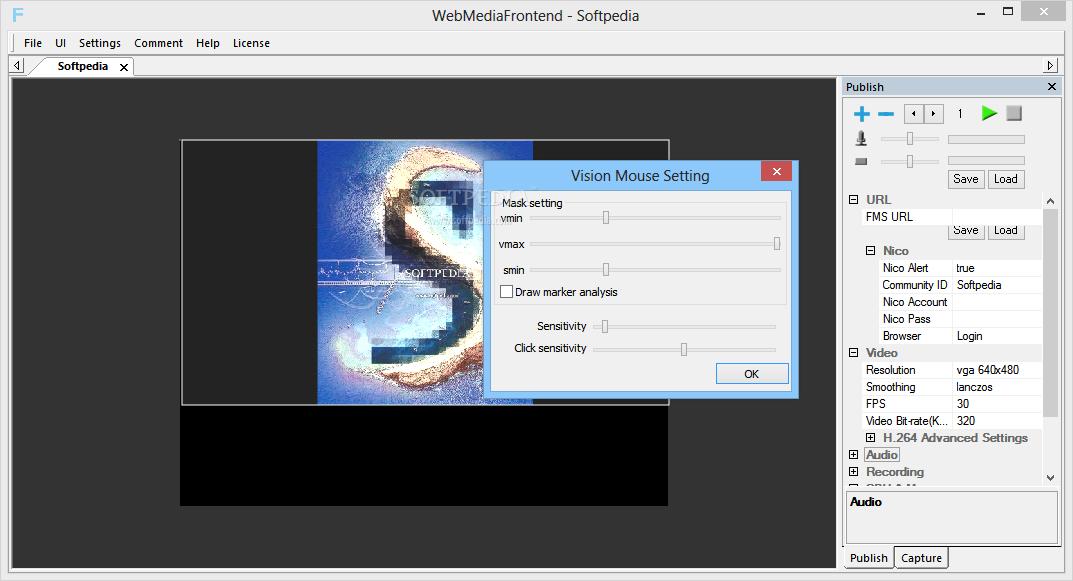Collapse the URL section
1073x581 pixels.
click(x=853, y=199)
